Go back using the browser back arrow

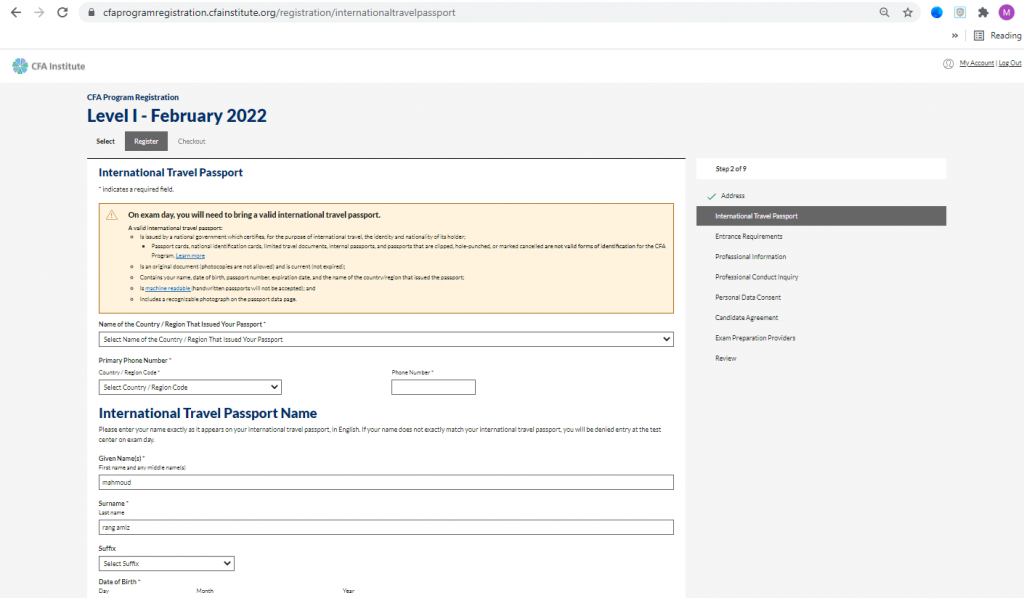(16, 12)
